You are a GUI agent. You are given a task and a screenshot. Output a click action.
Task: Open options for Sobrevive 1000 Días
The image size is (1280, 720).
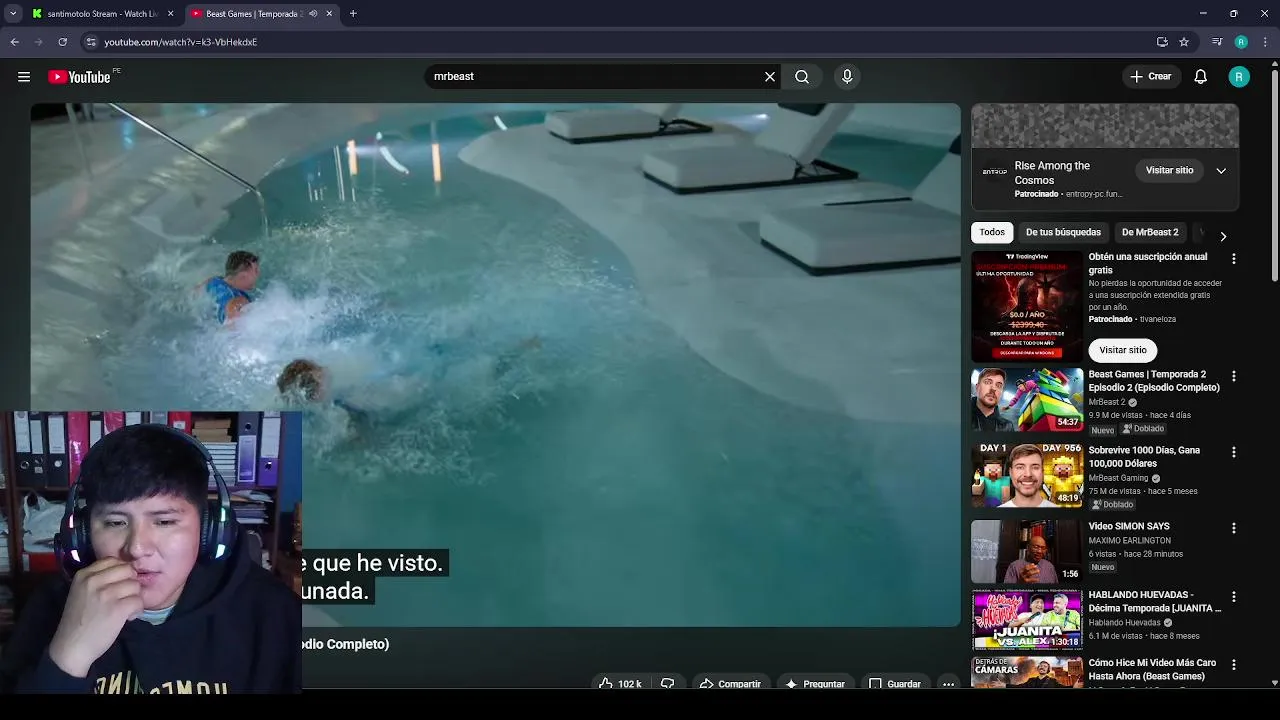(1233, 452)
